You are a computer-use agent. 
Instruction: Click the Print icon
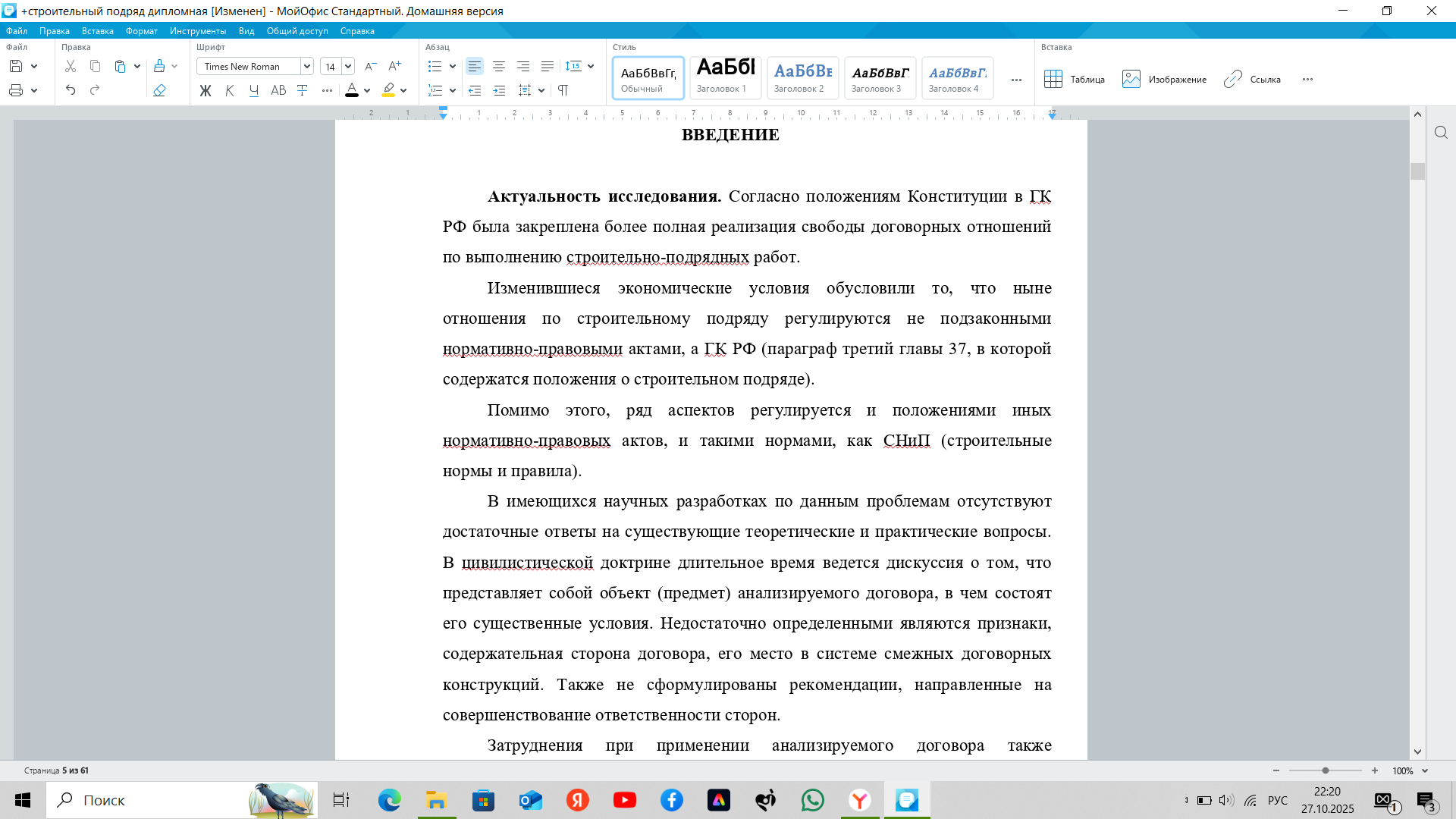[x=16, y=90]
